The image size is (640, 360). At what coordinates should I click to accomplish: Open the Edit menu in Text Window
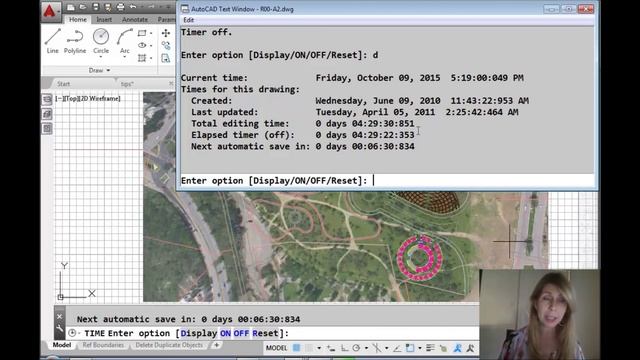[189, 20]
